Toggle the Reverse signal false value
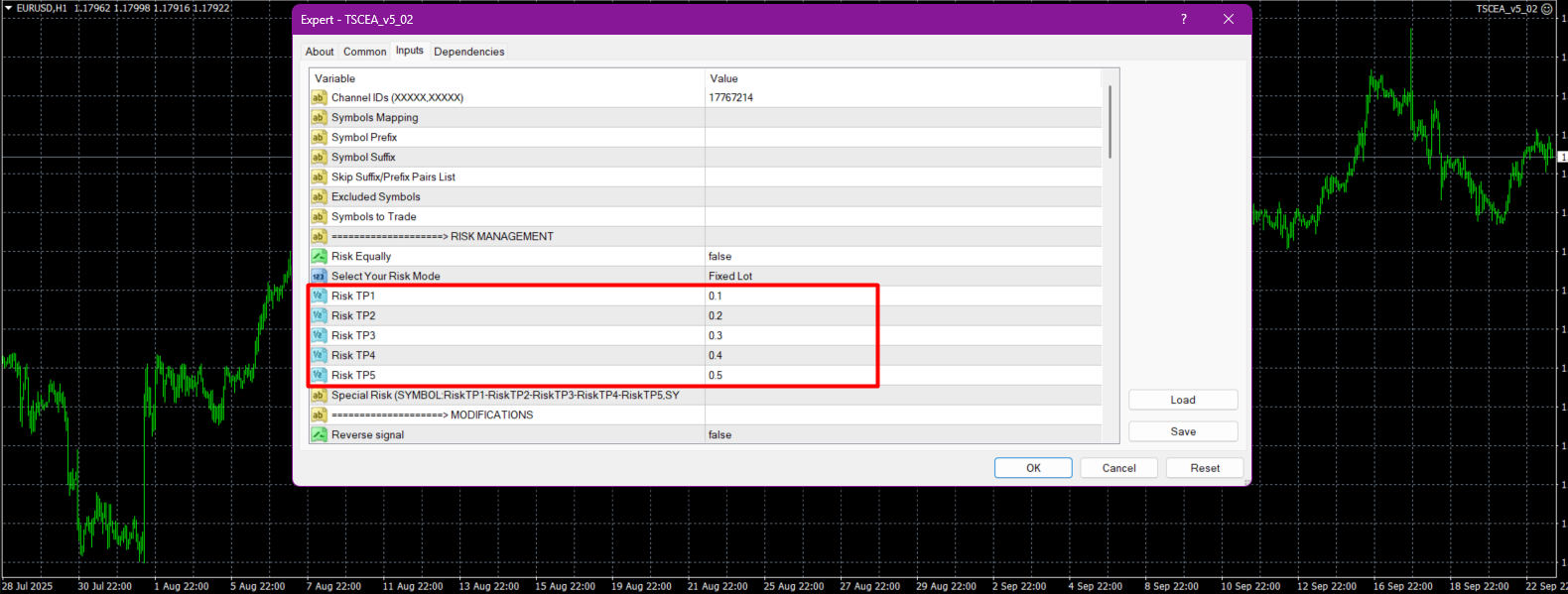 click(719, 434)
